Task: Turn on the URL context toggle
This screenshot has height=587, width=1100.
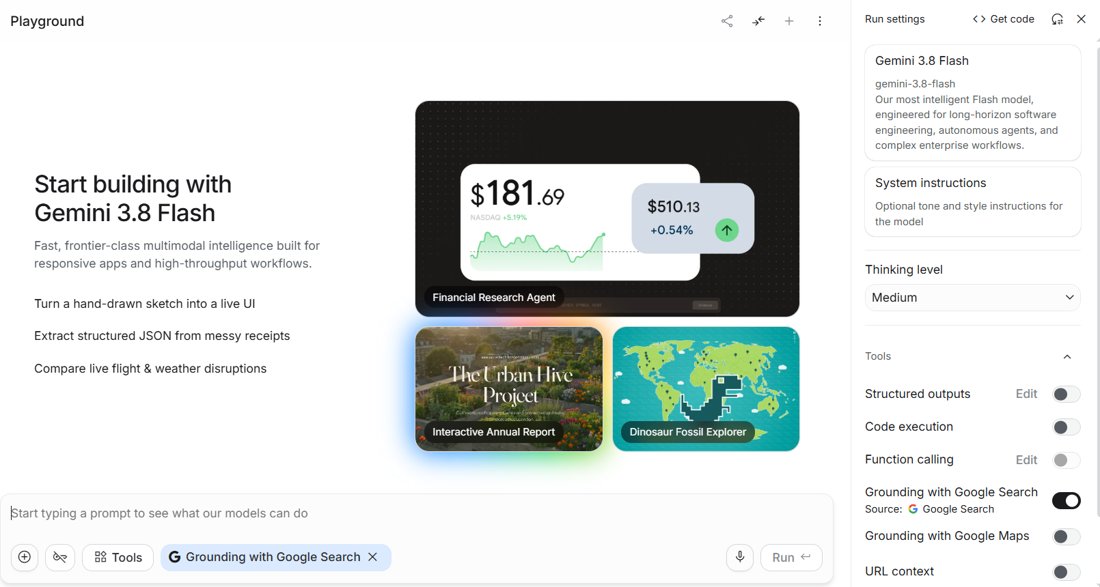Action: 1066,572
